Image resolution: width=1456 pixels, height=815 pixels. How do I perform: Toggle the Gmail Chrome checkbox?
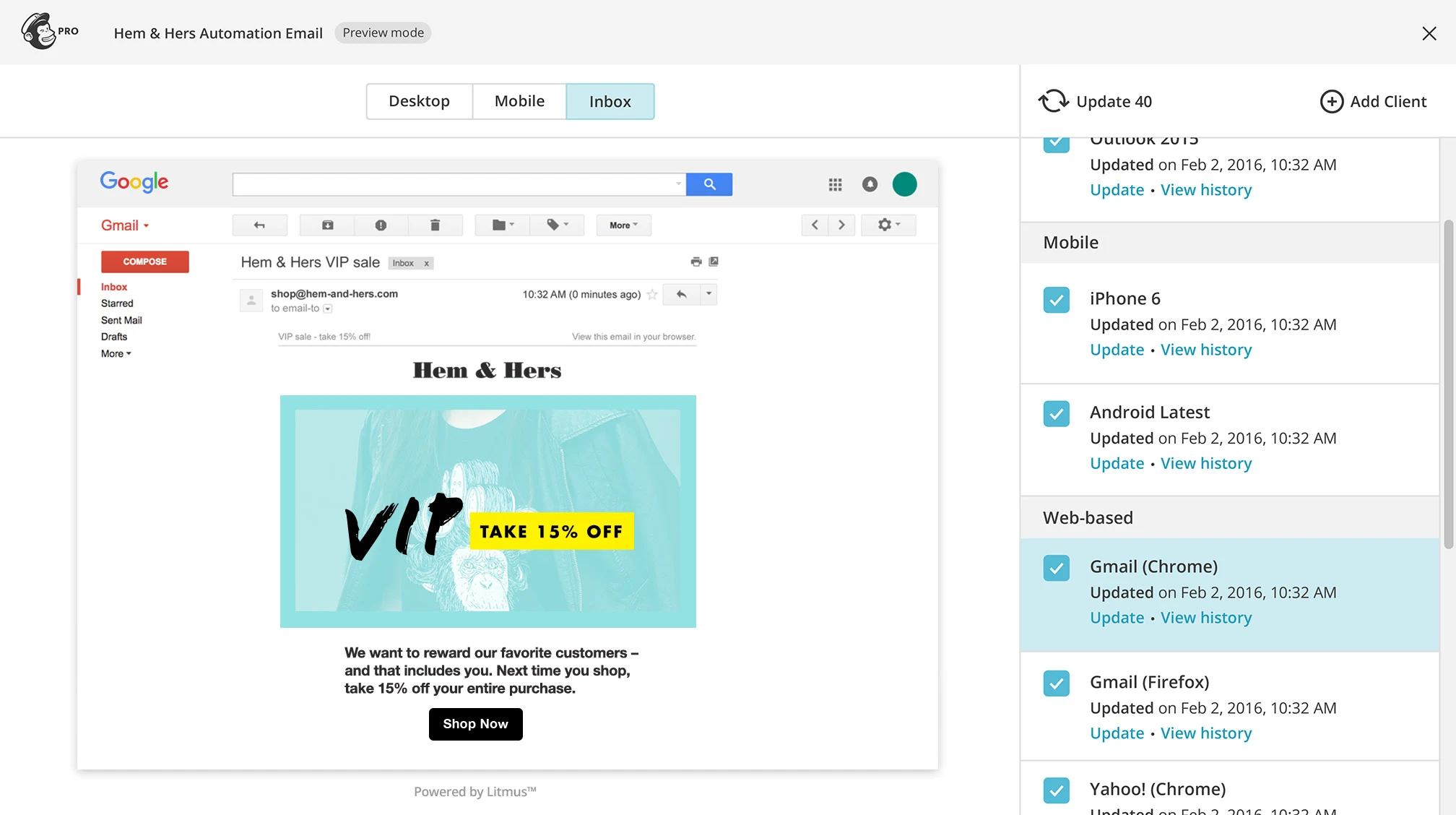1056,567
